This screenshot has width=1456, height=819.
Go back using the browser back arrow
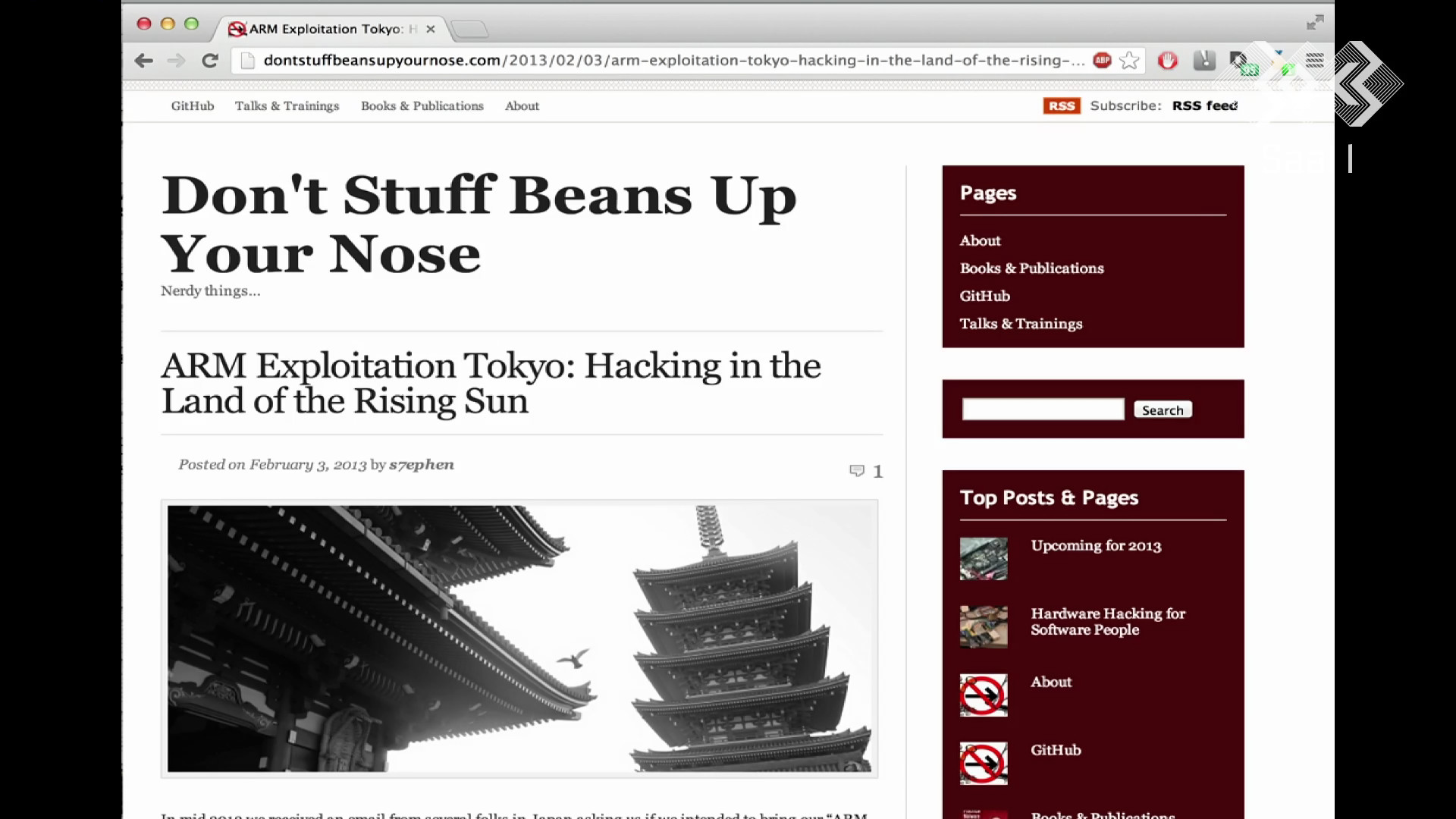click(x=143, y=61)
